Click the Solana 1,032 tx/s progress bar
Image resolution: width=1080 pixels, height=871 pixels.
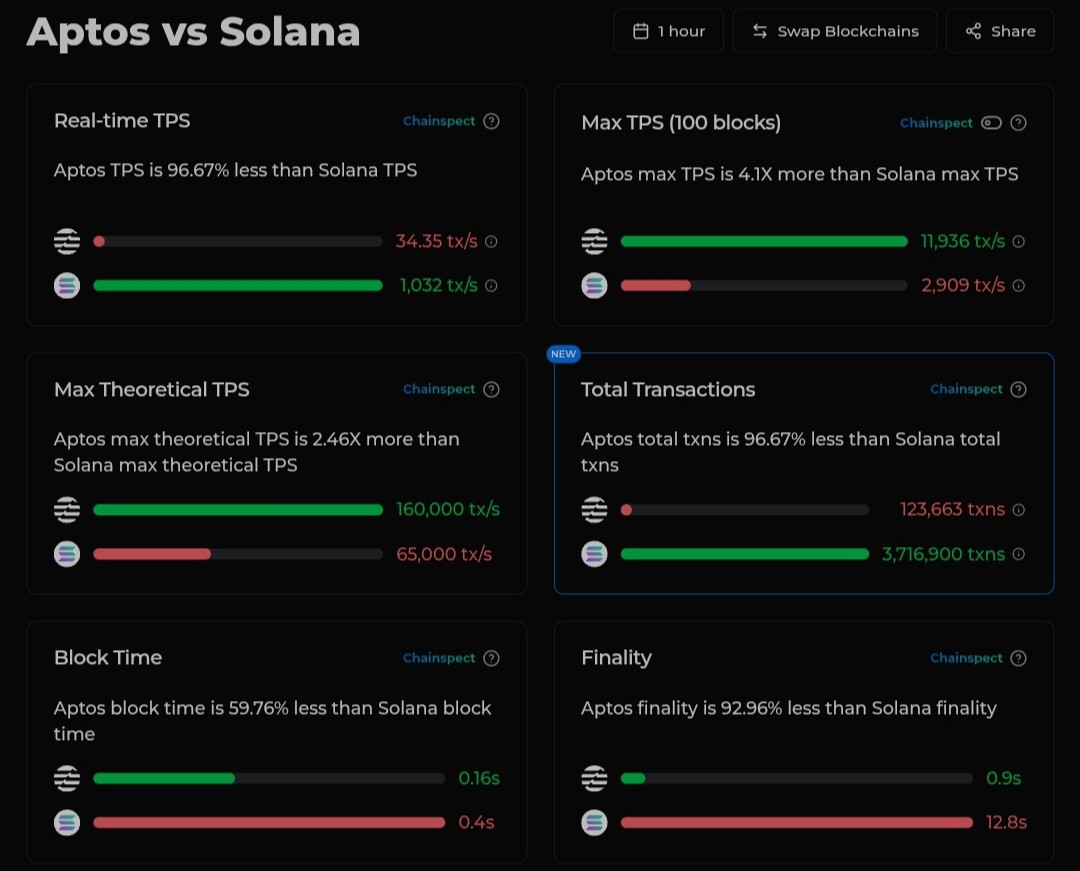coord(238,286)
